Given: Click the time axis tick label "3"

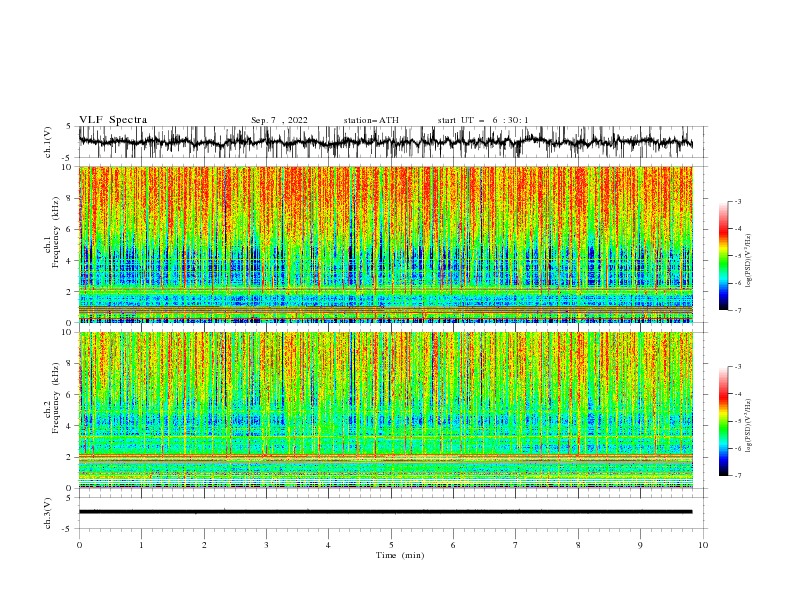Looking at the screenshot, I should coord(266,545).
